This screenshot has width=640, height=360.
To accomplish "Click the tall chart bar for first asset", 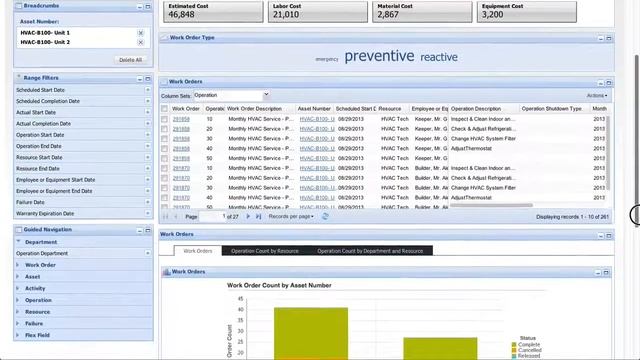I will point(311,333).
